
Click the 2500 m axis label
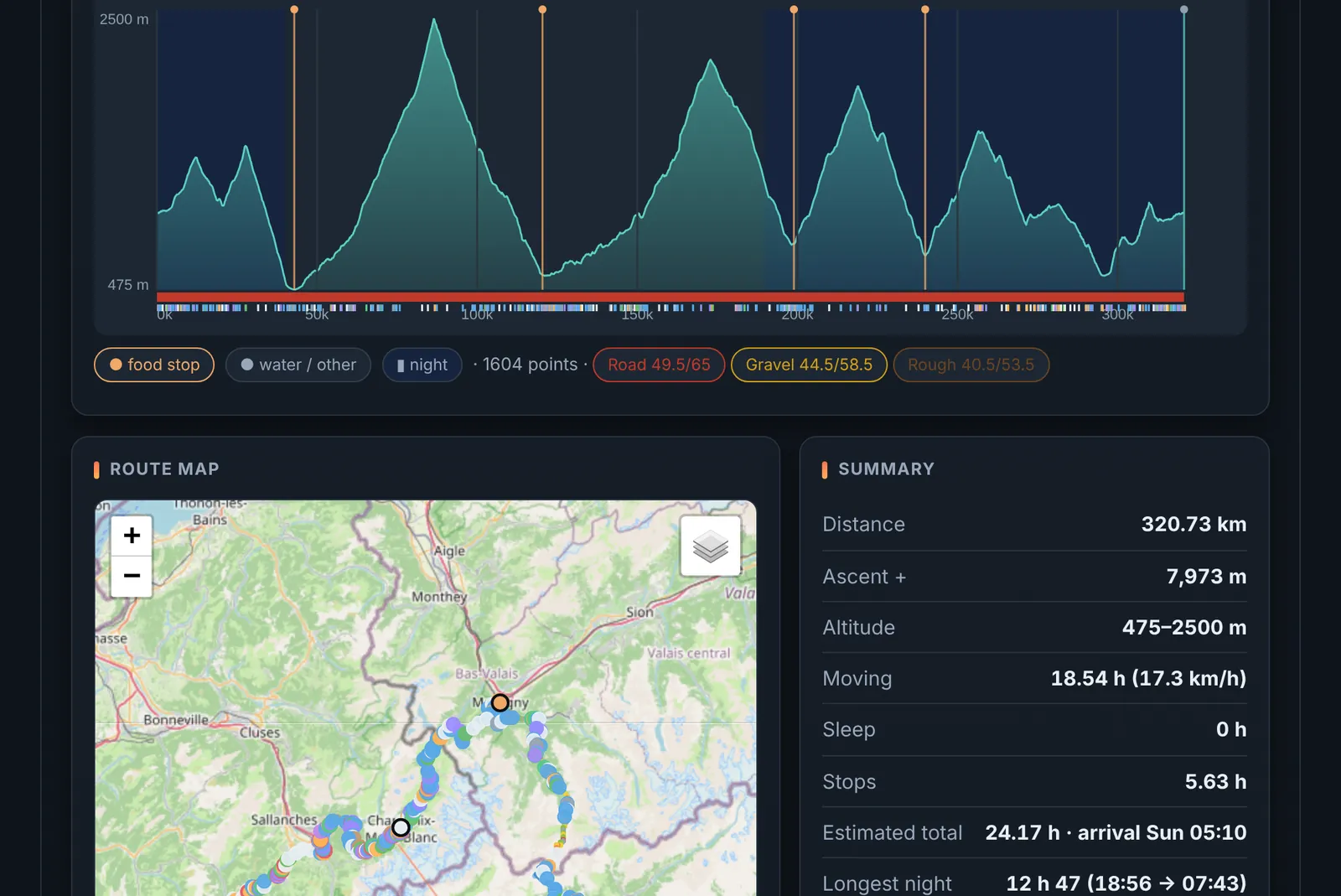click(x=124, y=19)
